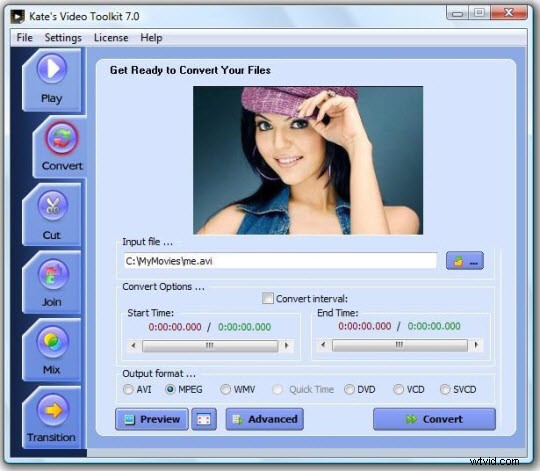This screenshot has width=540, height=471.
Task: Click Start Time left arrow
Action: click(x=134, y=345)
